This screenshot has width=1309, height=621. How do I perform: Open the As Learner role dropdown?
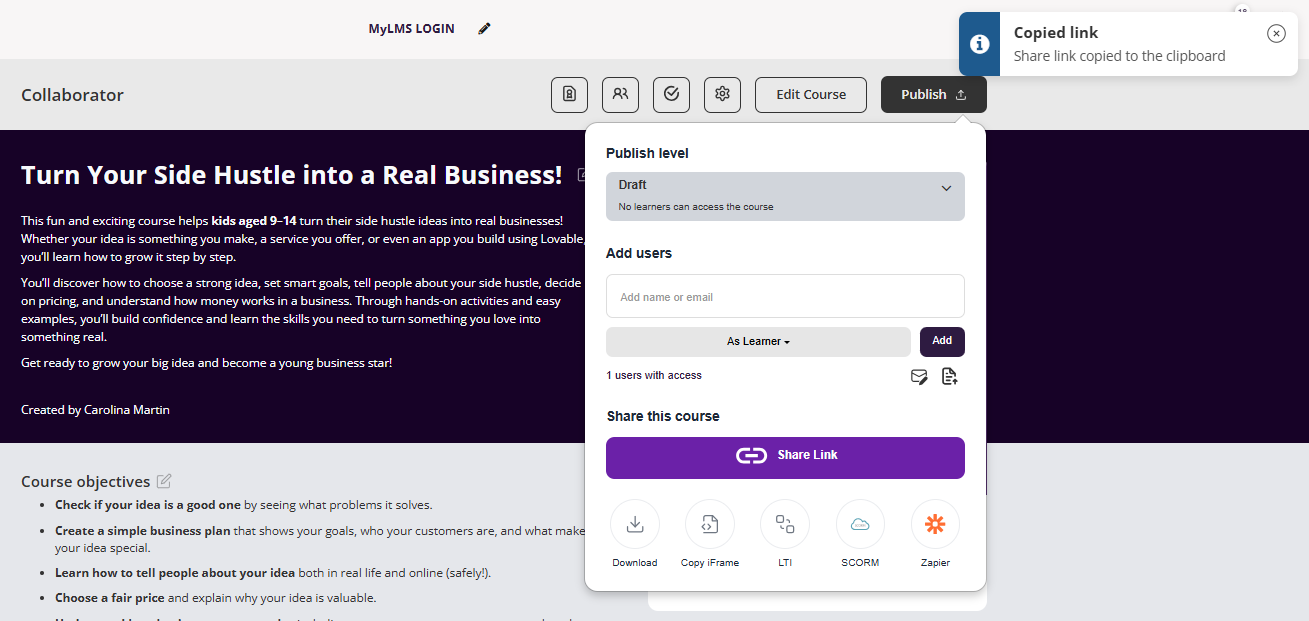758,342
